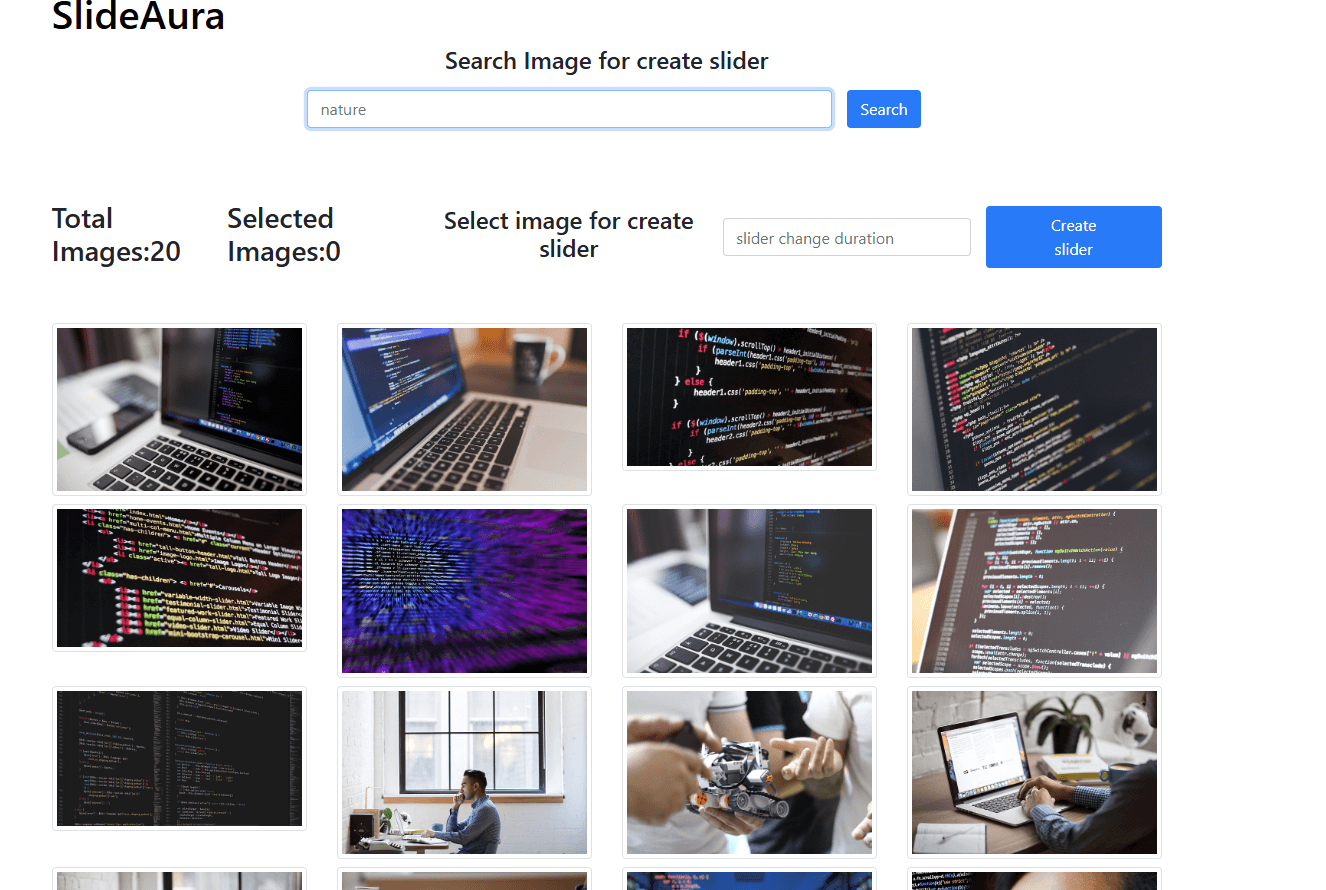The width and height of the screenshot is (1326, 890).
Task: Select the silver laptop with code editor image
Action: 749,591
